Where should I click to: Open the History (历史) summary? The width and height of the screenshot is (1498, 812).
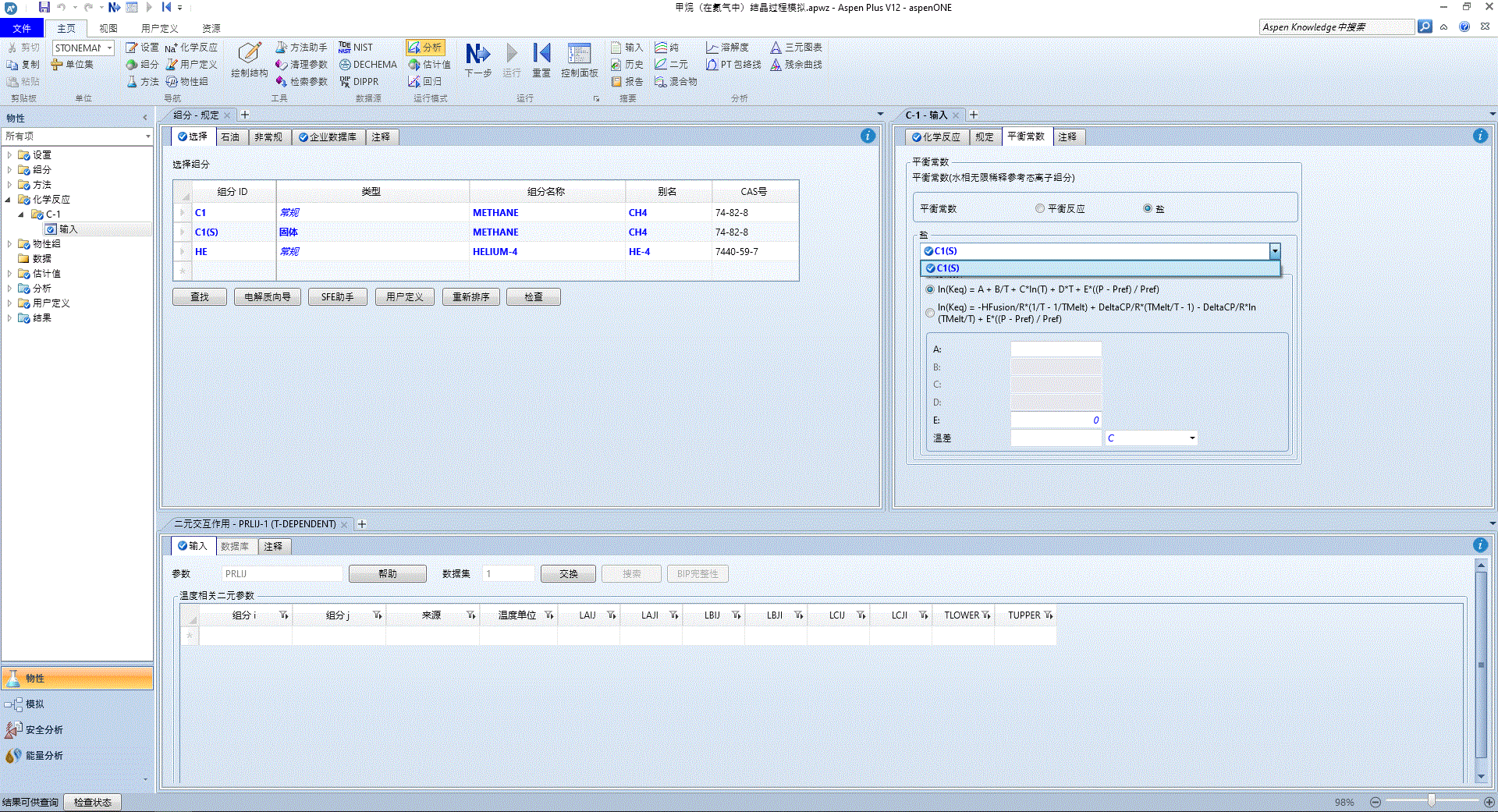coord(627,65)
